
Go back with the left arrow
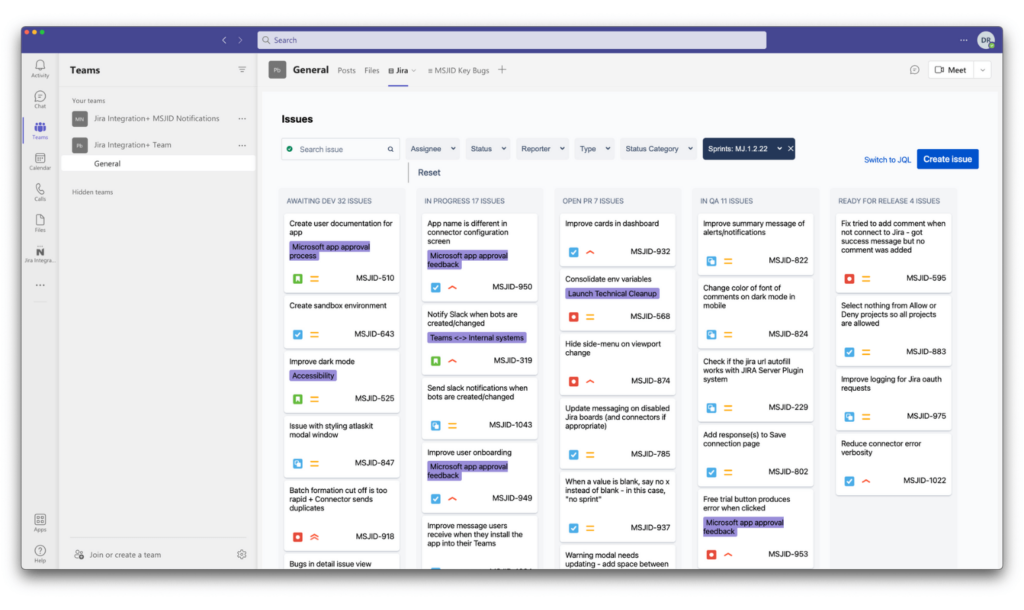point(224,40)
